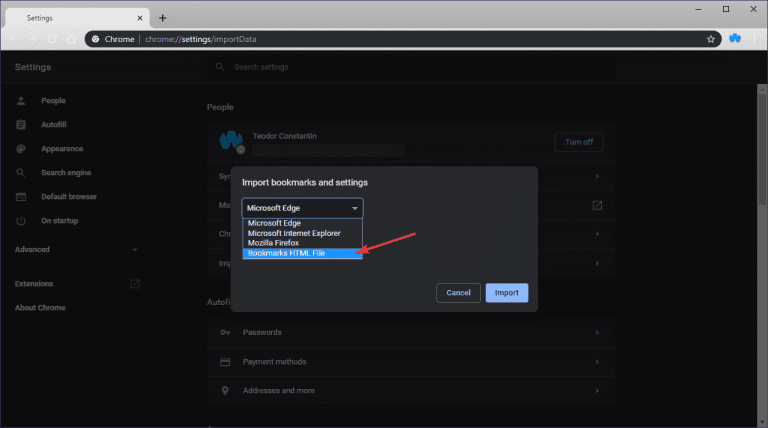Screen dimensions: 768x428
Task: Open Default browser settings section
Action: (x=68, y=196)
